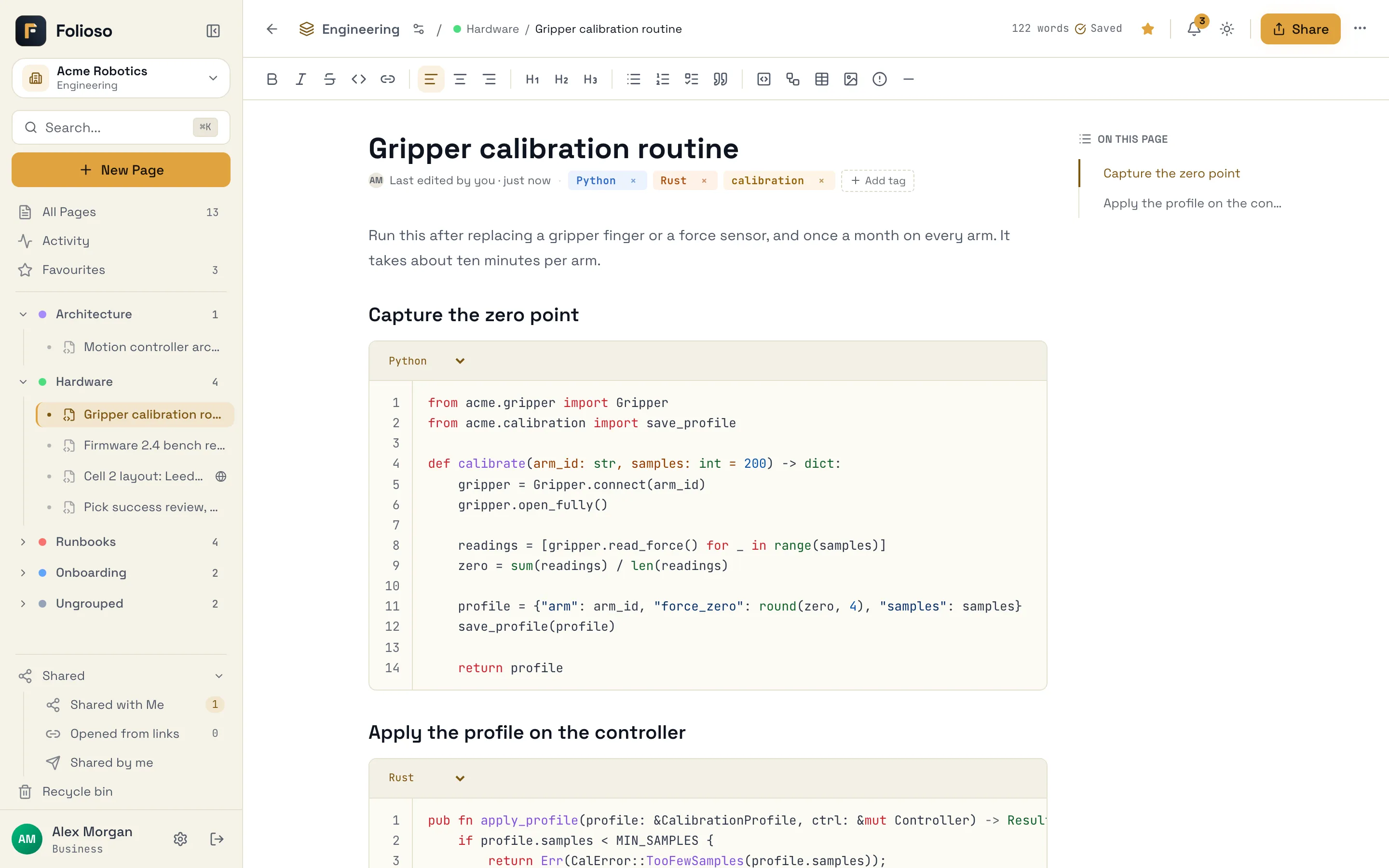Set Heading 2 style
Screen dimensions: 1389x868
[x=561, y=79]
